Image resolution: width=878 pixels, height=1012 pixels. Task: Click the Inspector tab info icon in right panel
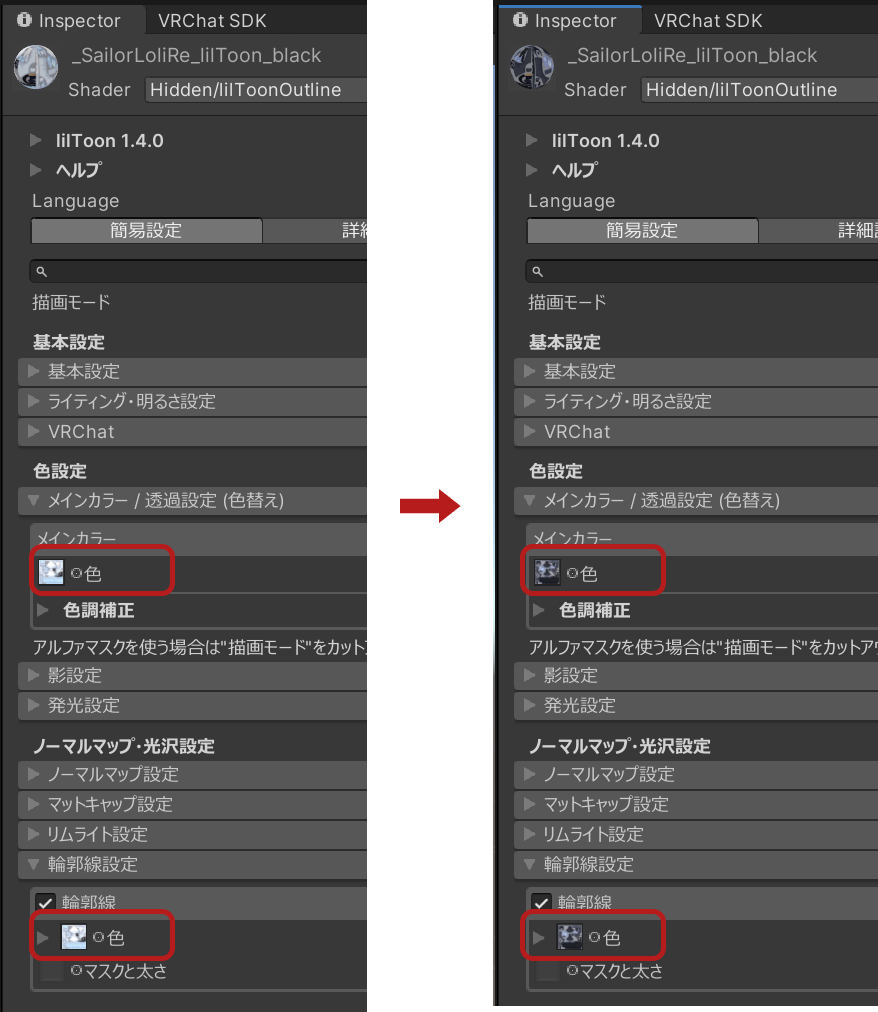coord(520,20)
